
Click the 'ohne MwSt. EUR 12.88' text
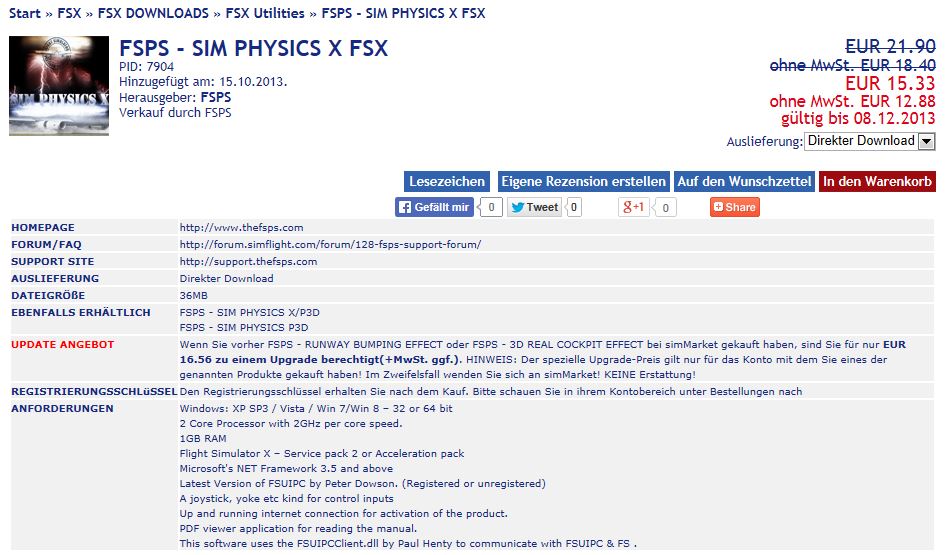852,101
